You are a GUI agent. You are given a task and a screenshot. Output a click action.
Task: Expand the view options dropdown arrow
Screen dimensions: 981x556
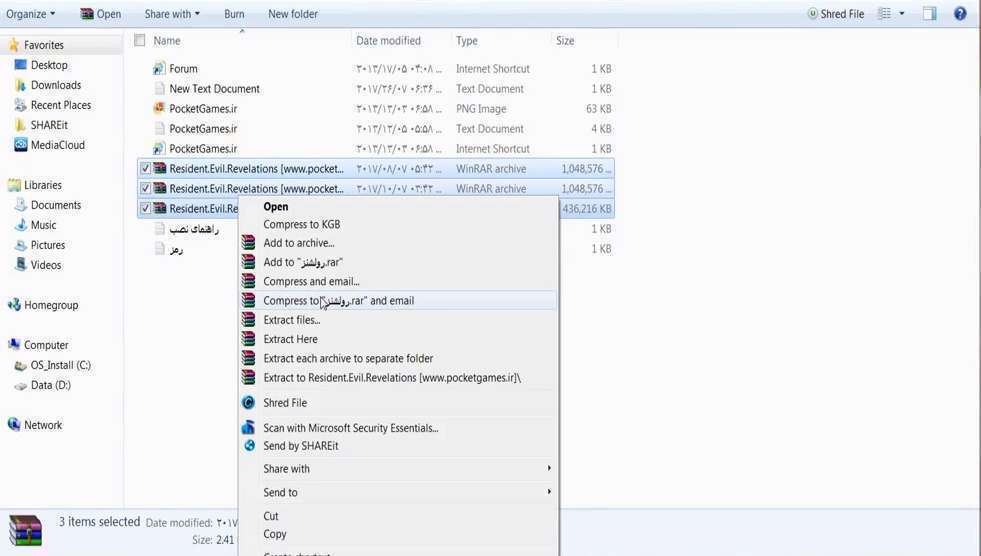tap(902, 14)
